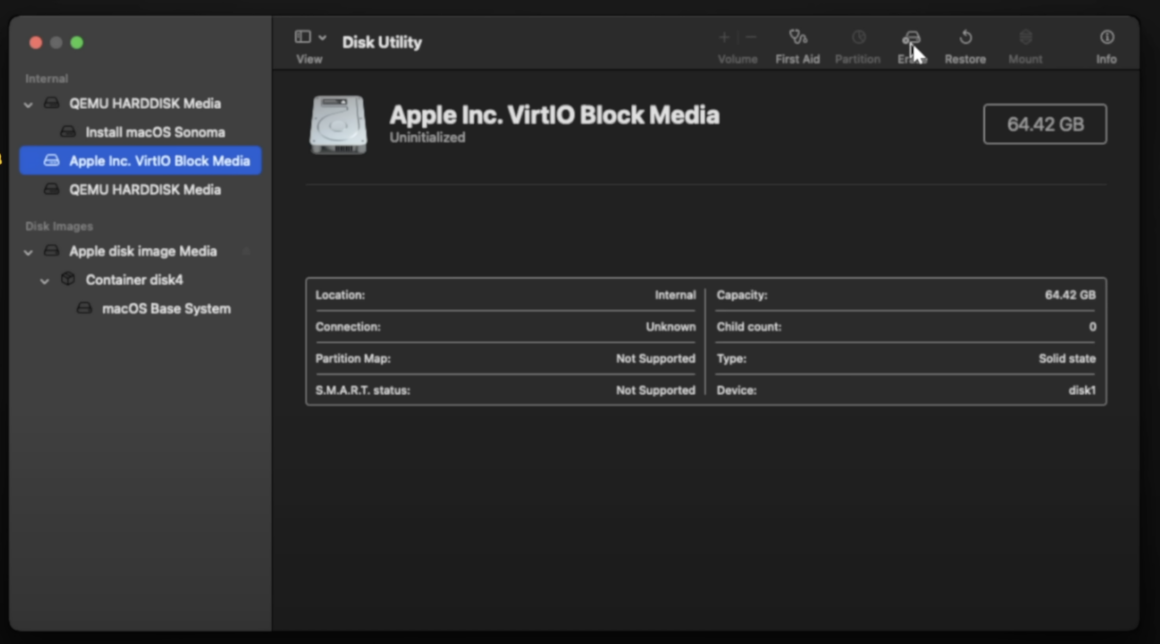Click the S.M.A.R.T. status value Not Supported
The width and height of the screenshot is (1160, 644).
(x=655, y=390)
